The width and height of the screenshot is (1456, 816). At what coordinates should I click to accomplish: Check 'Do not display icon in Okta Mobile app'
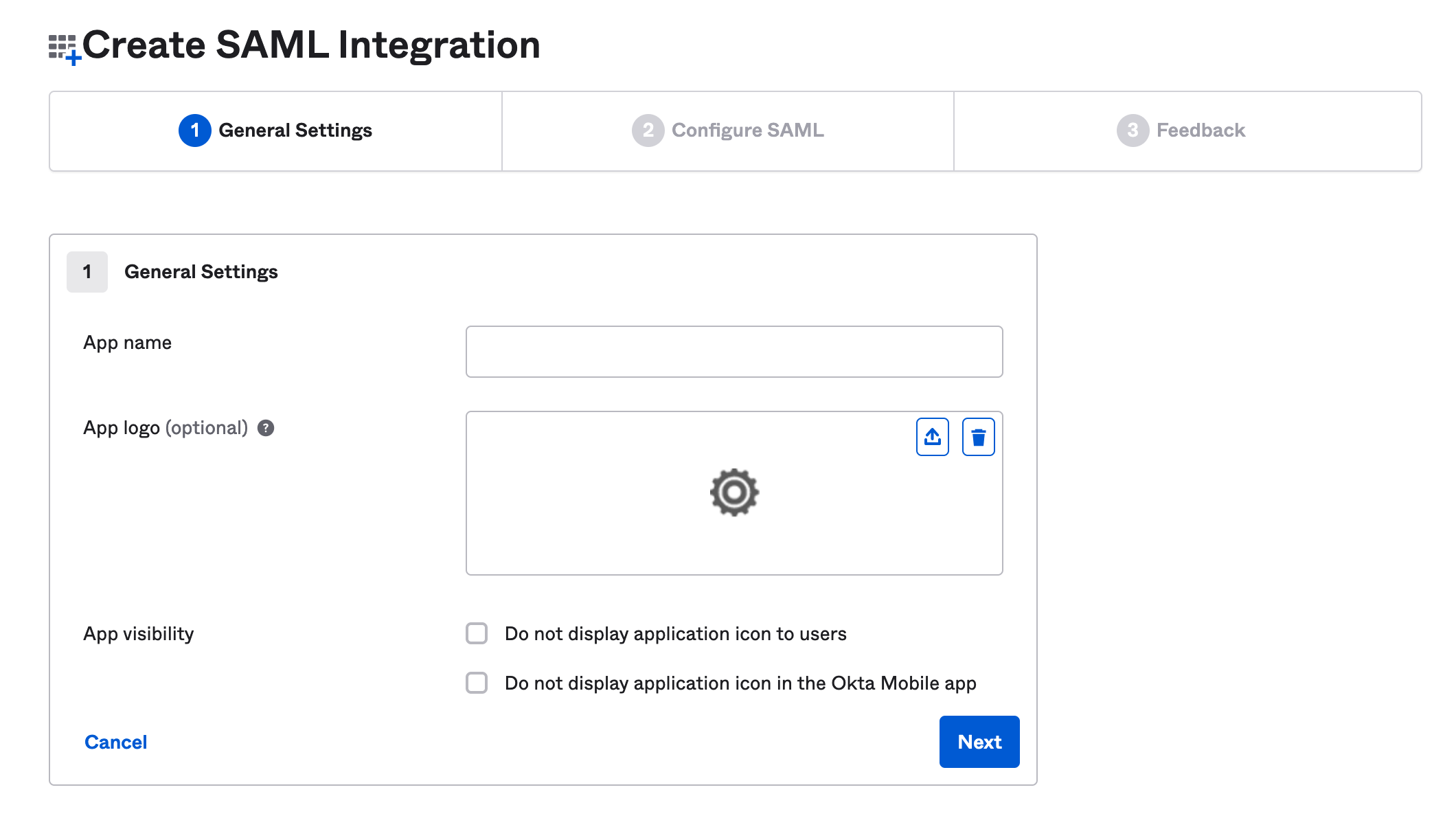[477, 683]
